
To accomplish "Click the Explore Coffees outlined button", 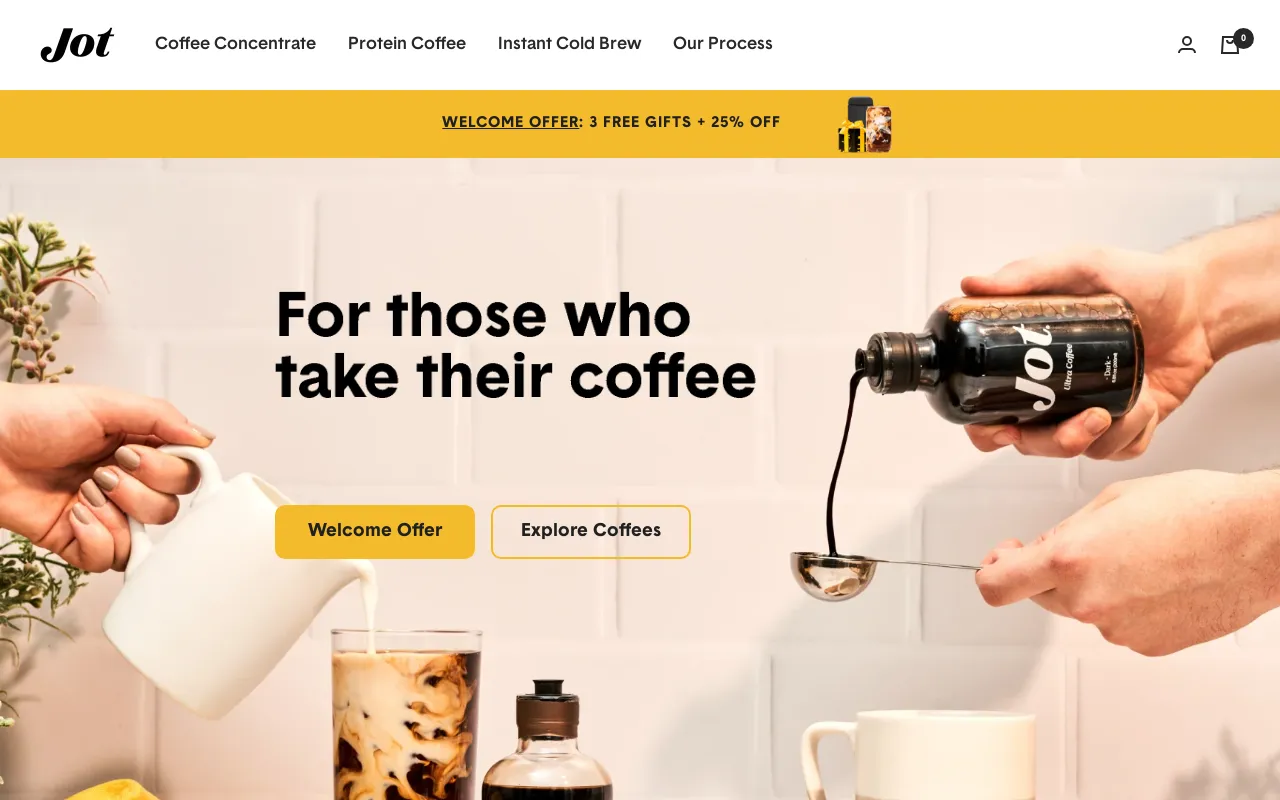I will 591,531.
